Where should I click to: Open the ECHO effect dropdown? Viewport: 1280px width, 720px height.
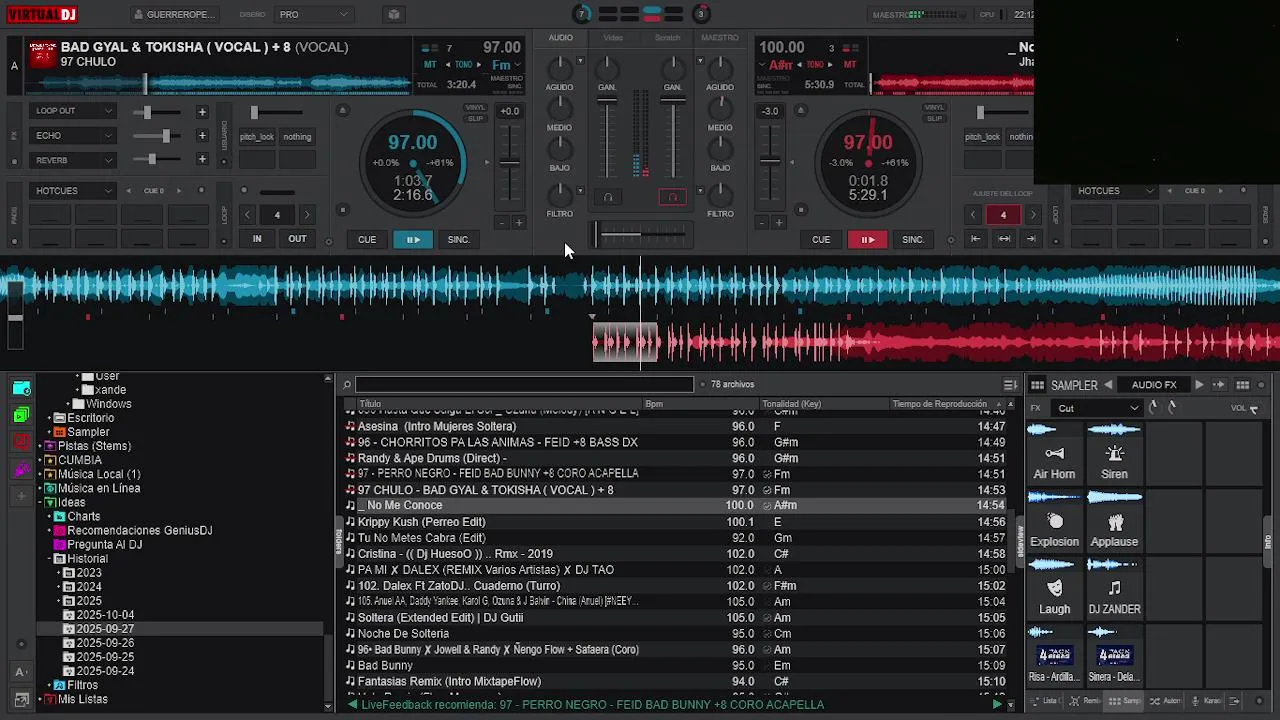pos(74,136)
